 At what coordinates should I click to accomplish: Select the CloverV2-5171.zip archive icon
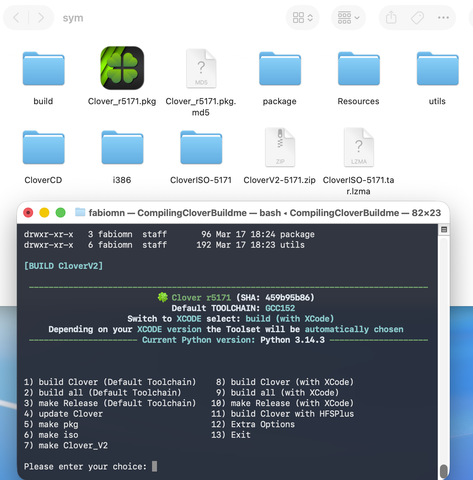(280, 147)
